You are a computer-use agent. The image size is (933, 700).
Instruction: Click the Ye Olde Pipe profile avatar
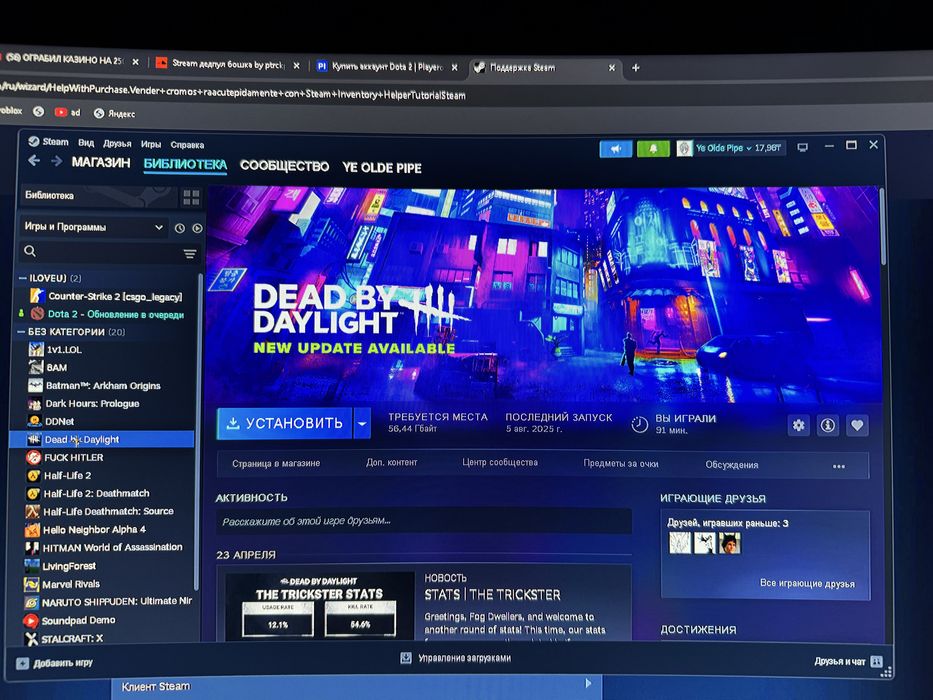[x=684, y=148]
